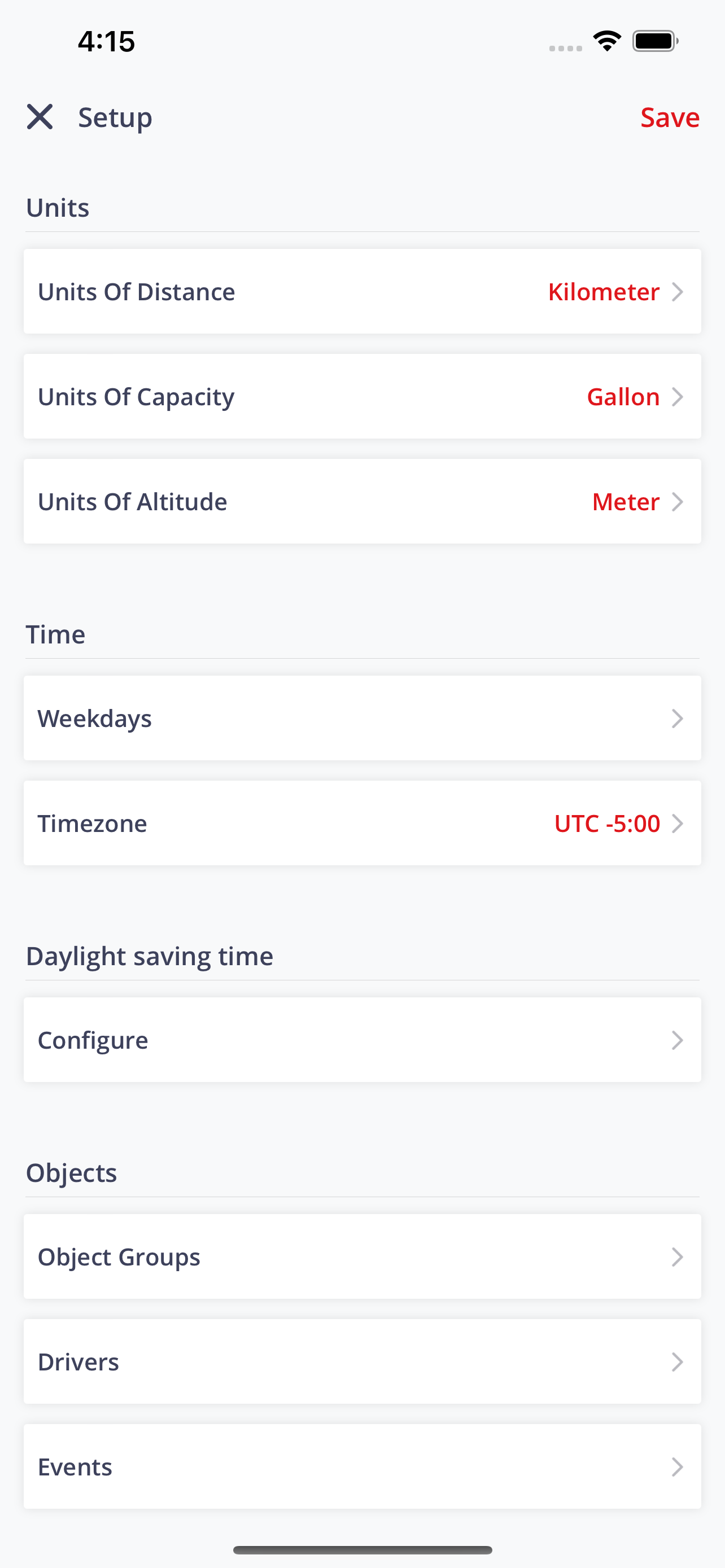Tap the Events row chevron
The height and width of the screenshot is (1568, 725).
coord(678,1467)
